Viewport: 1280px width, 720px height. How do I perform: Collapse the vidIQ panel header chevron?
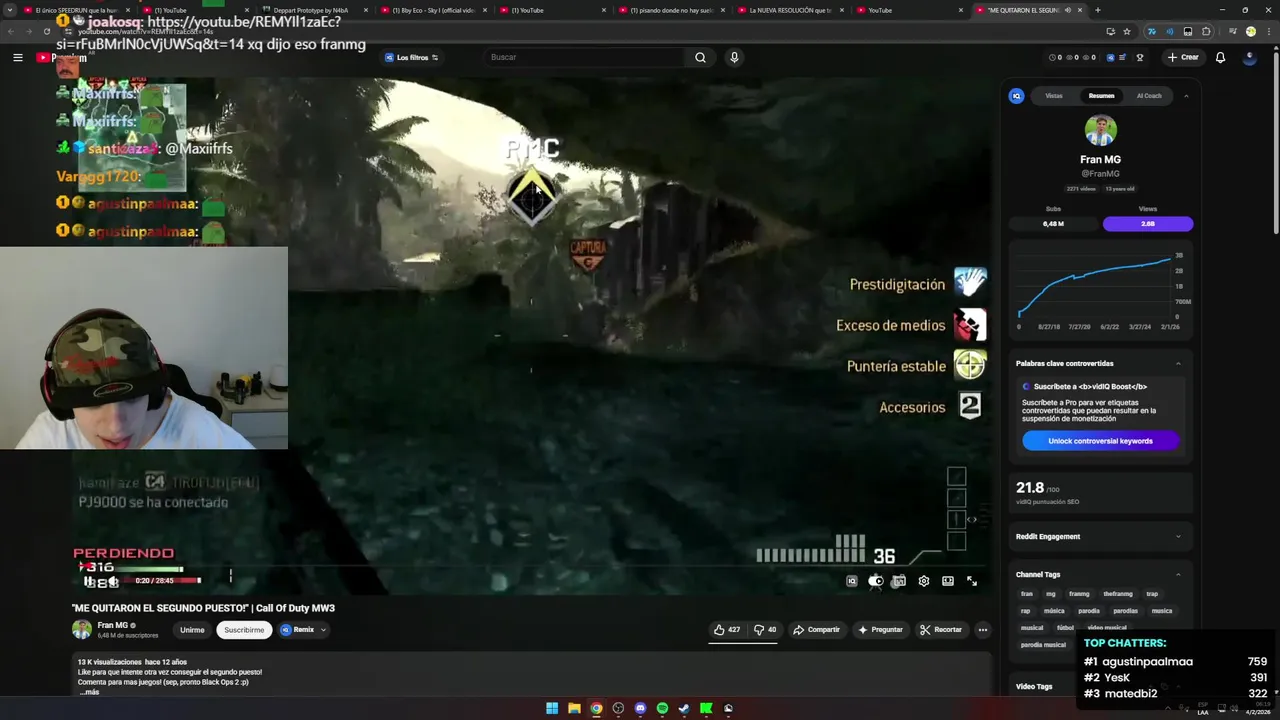pyautogui.click(x=1186, y=96)
